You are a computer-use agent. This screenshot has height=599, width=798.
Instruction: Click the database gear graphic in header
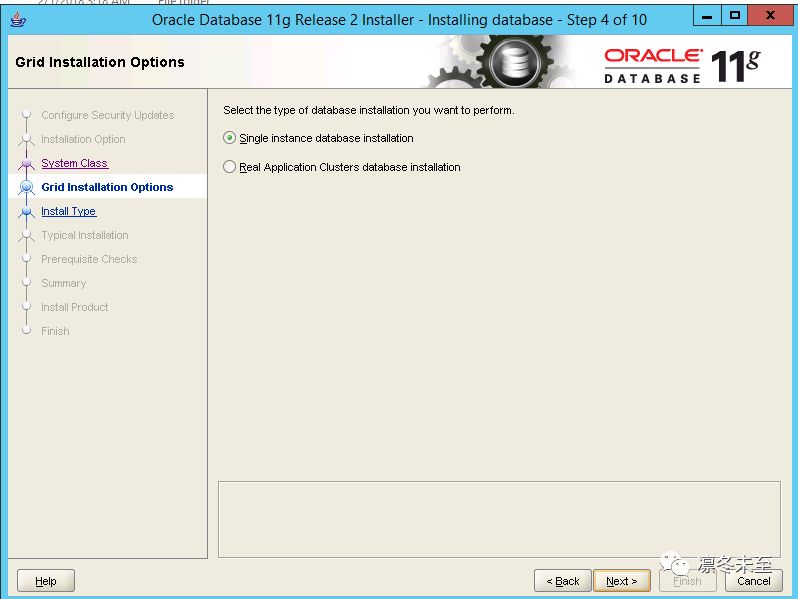tap(514, 62)
